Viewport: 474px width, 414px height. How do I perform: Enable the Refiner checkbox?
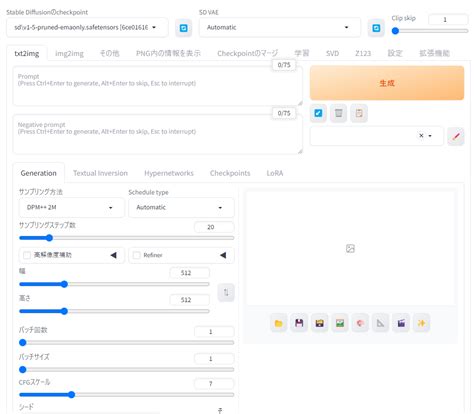[x=136, y=255]
